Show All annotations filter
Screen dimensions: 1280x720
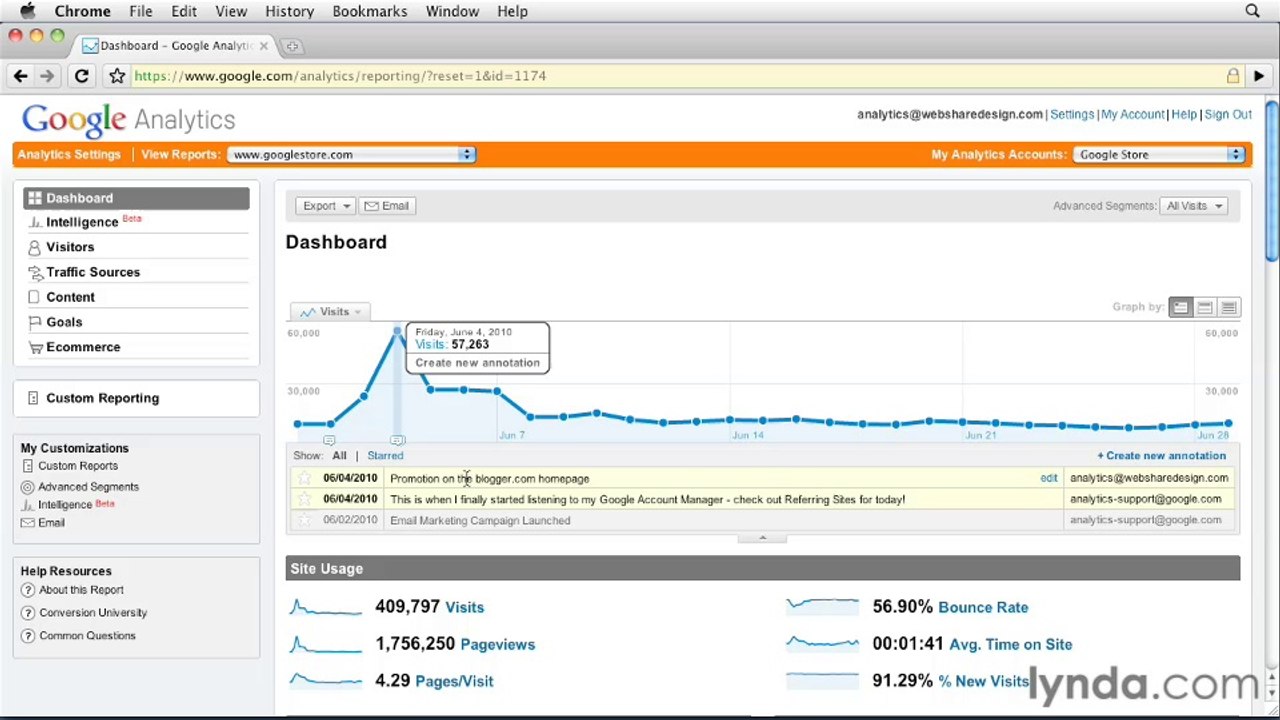(339, 456)
